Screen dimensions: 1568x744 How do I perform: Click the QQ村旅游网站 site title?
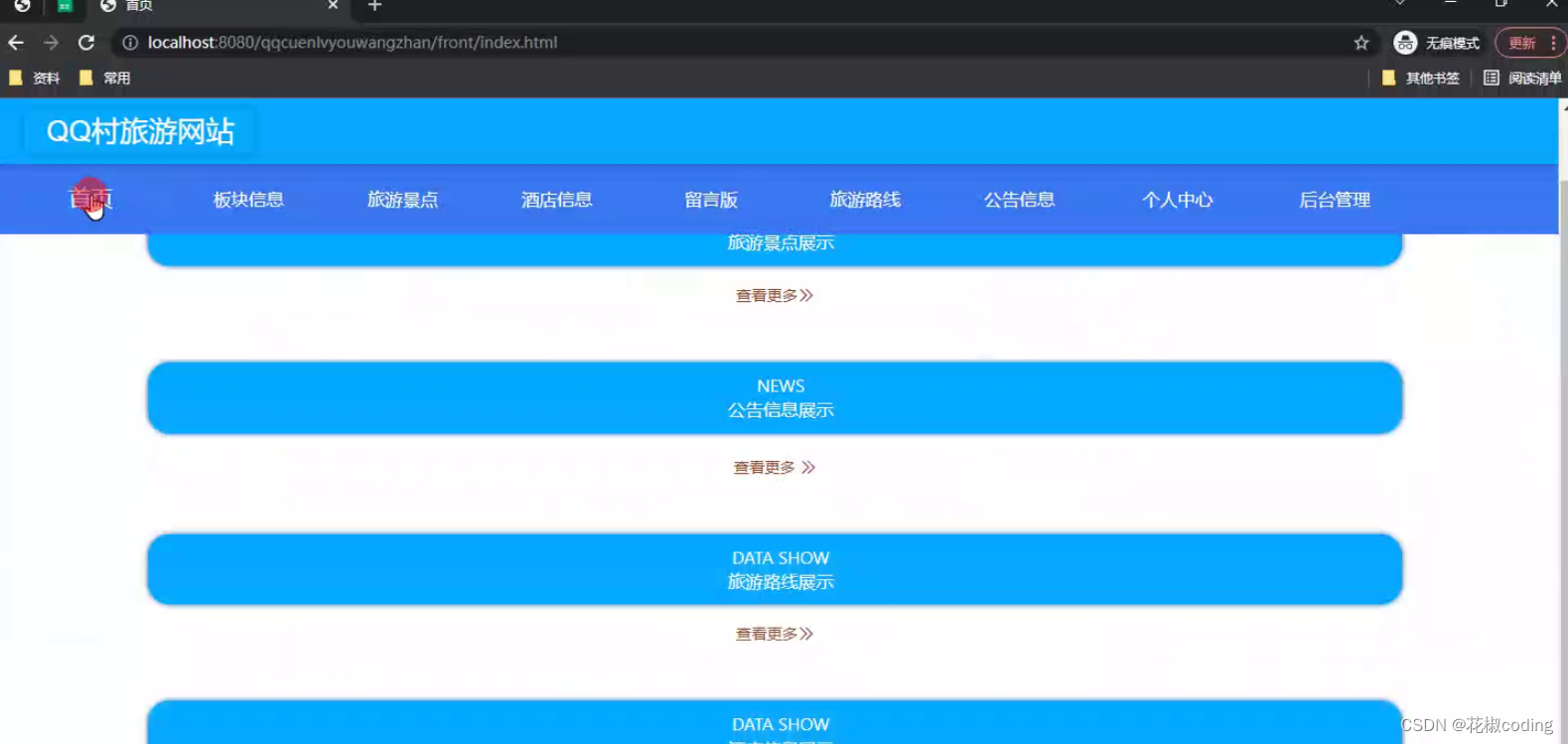tap(140, 131)
